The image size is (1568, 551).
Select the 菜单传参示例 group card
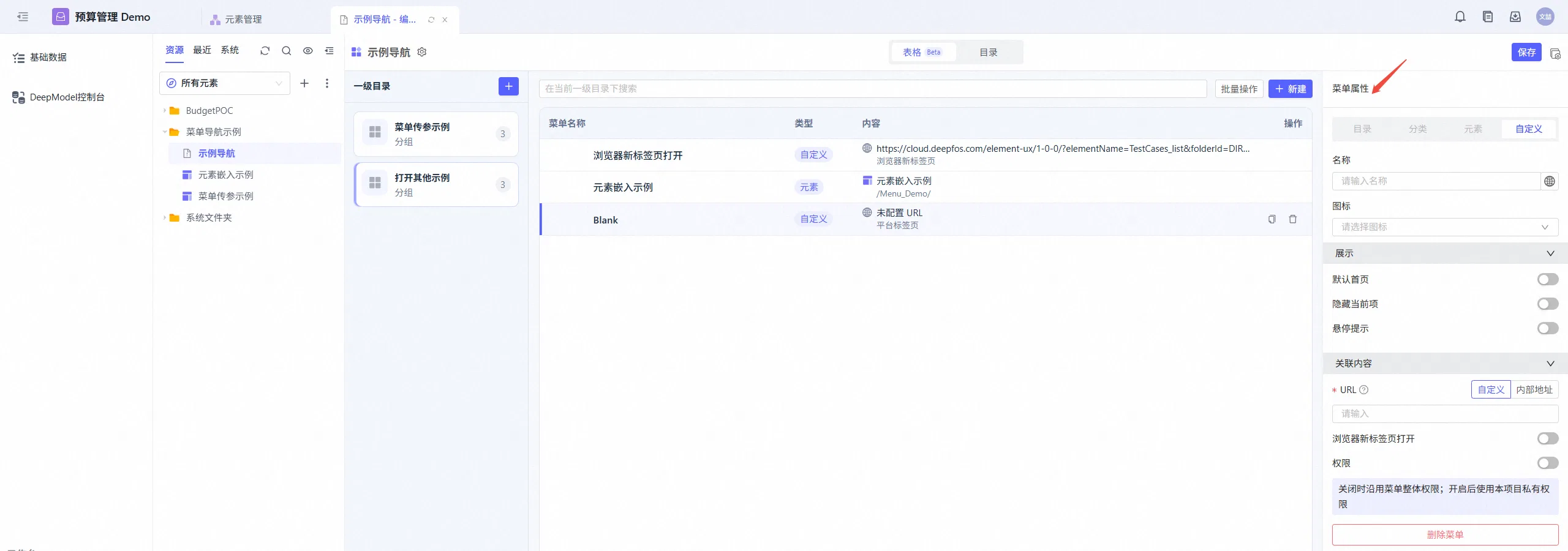(x=436, y=134)
